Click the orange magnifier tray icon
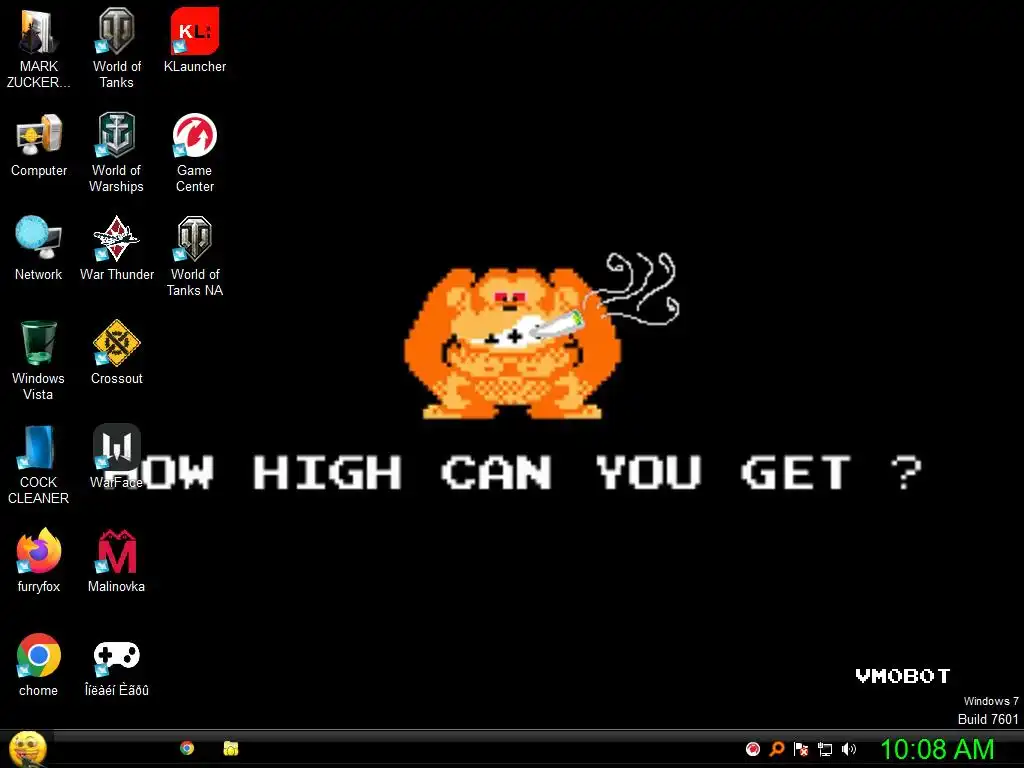1024x768 pixels. [776, 749]
